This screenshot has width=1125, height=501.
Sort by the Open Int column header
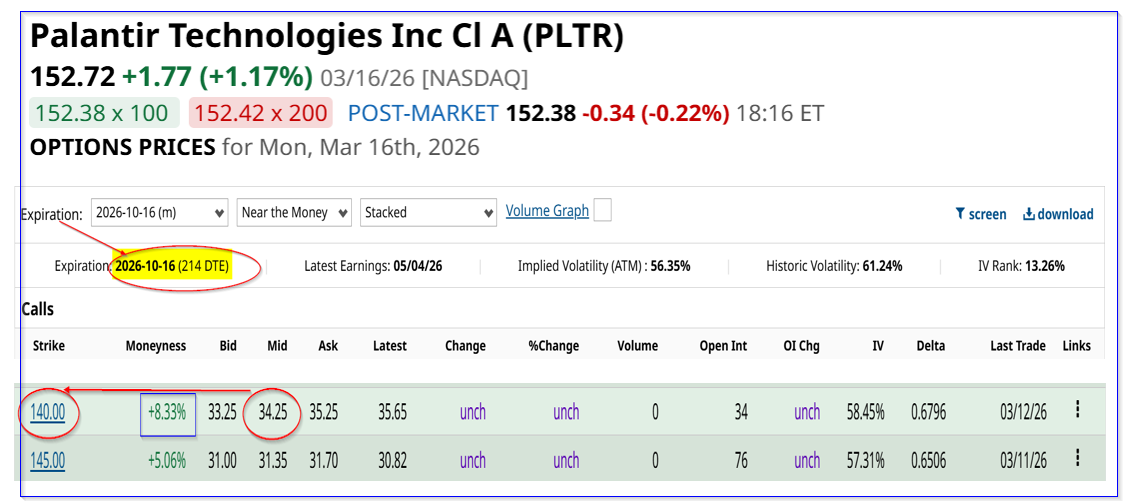(723, 346)
